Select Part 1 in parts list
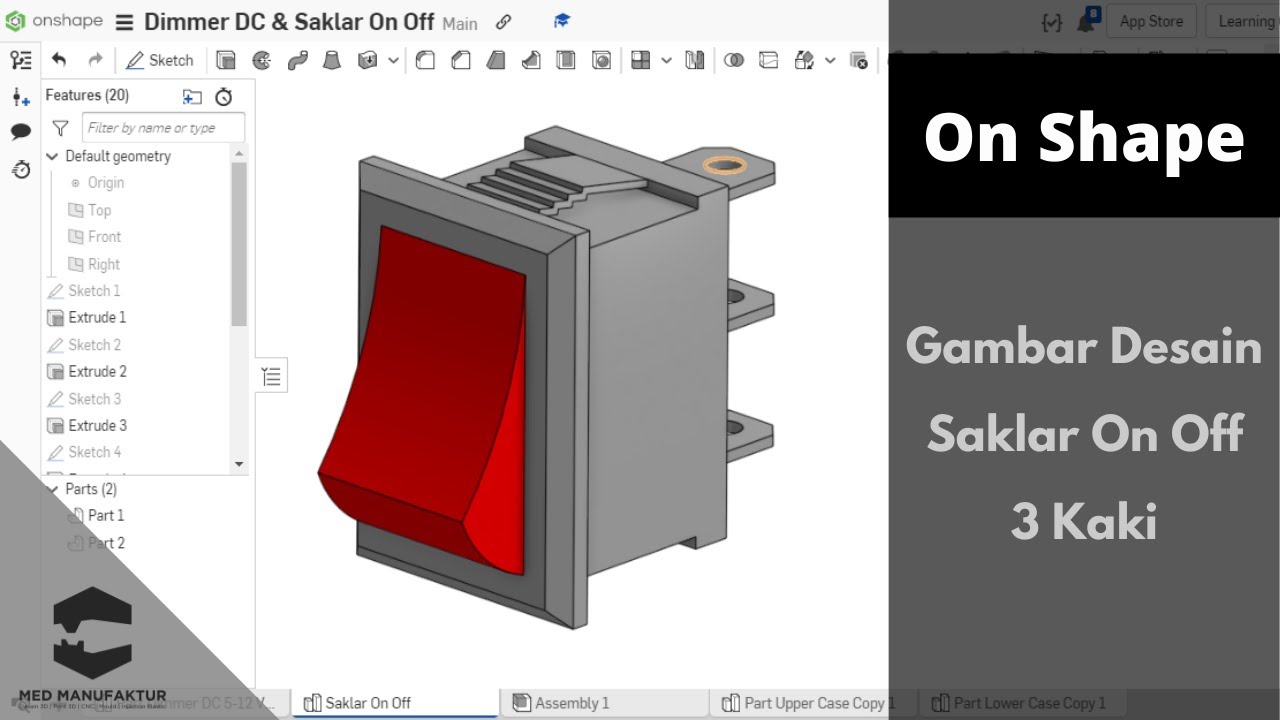Image resolution: width=1280 pixels, height=720 pixels. click(106, 515)
